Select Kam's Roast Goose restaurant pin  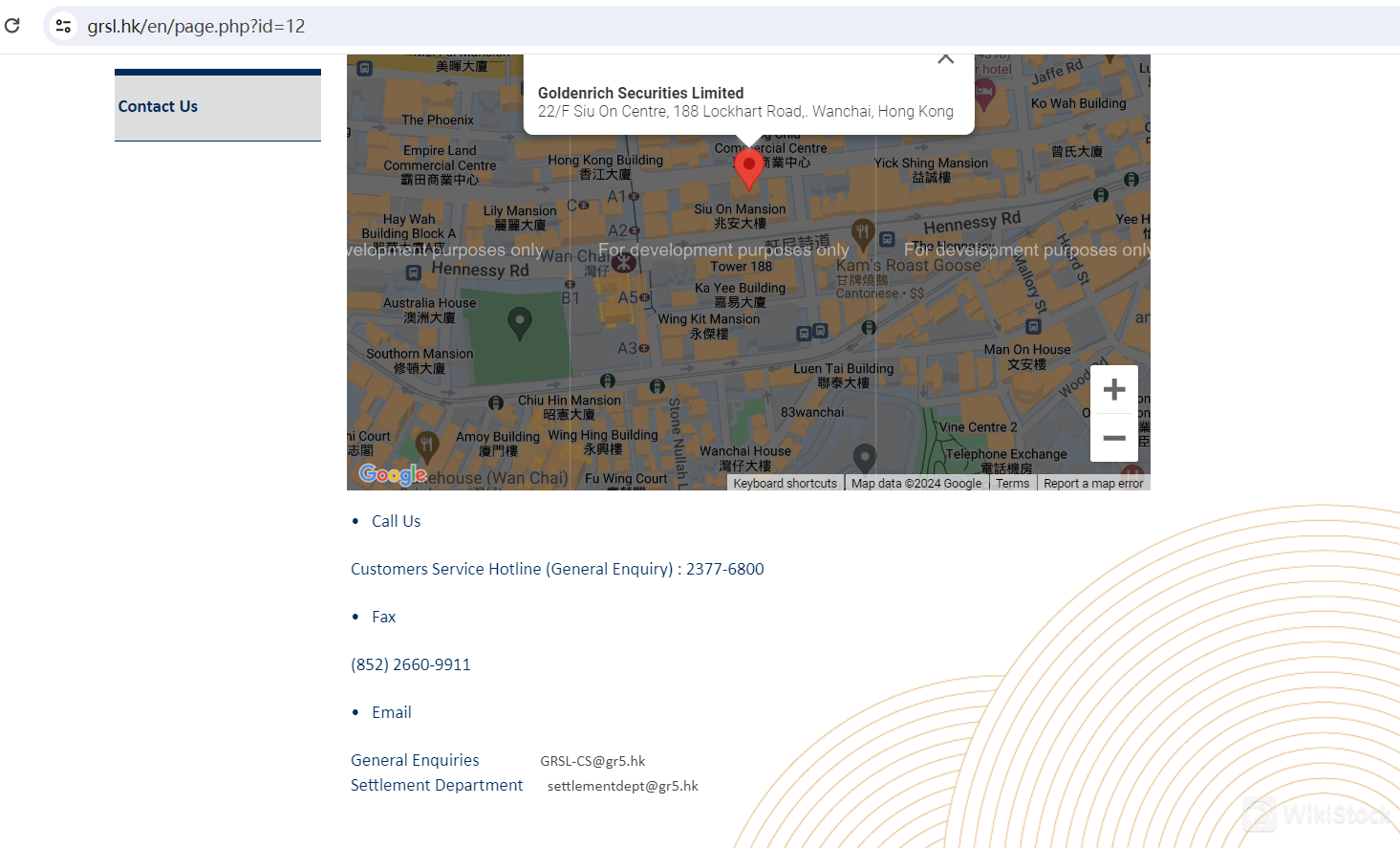click(862, 230)
